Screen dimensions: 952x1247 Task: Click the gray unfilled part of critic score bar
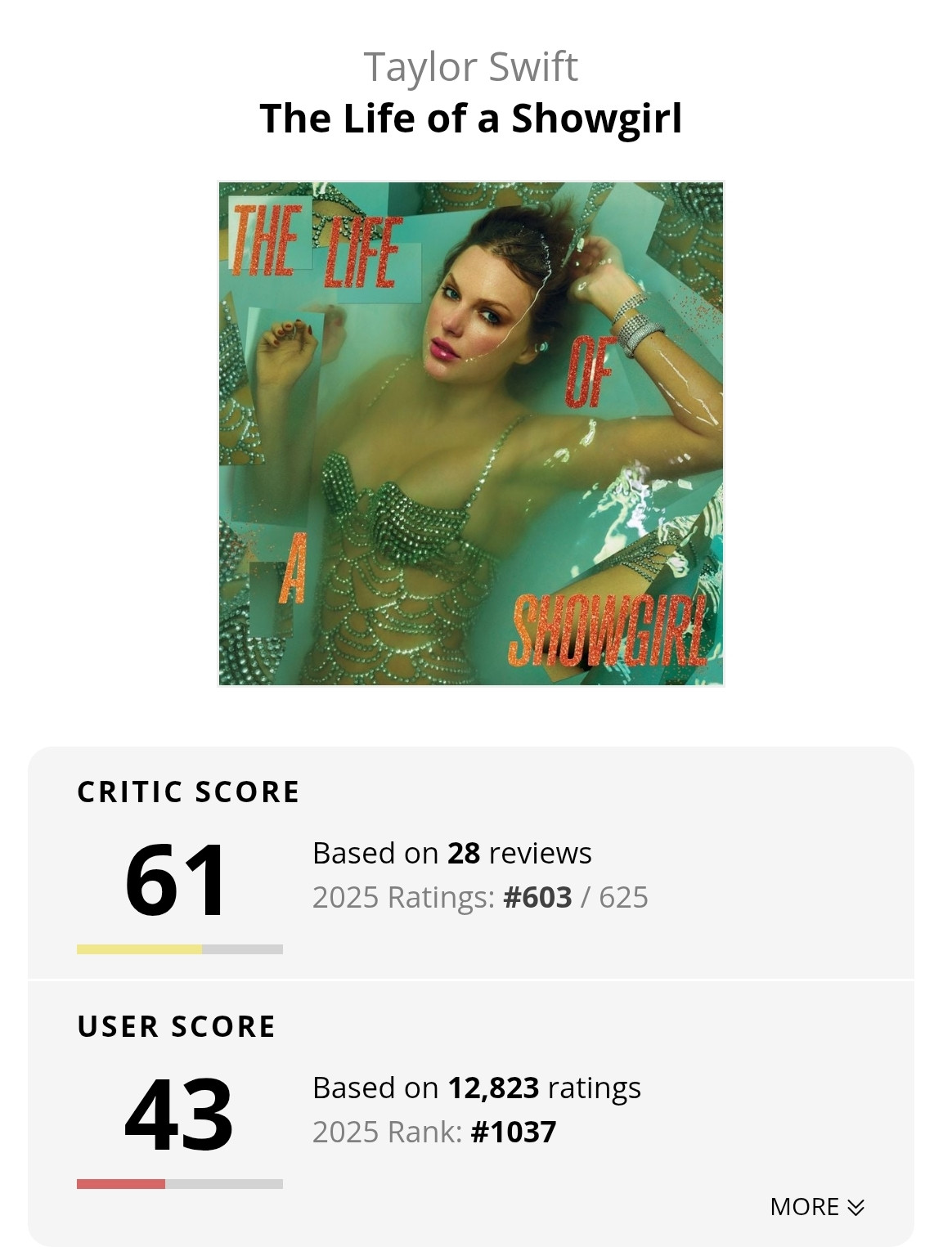click(x=242, y=949)
